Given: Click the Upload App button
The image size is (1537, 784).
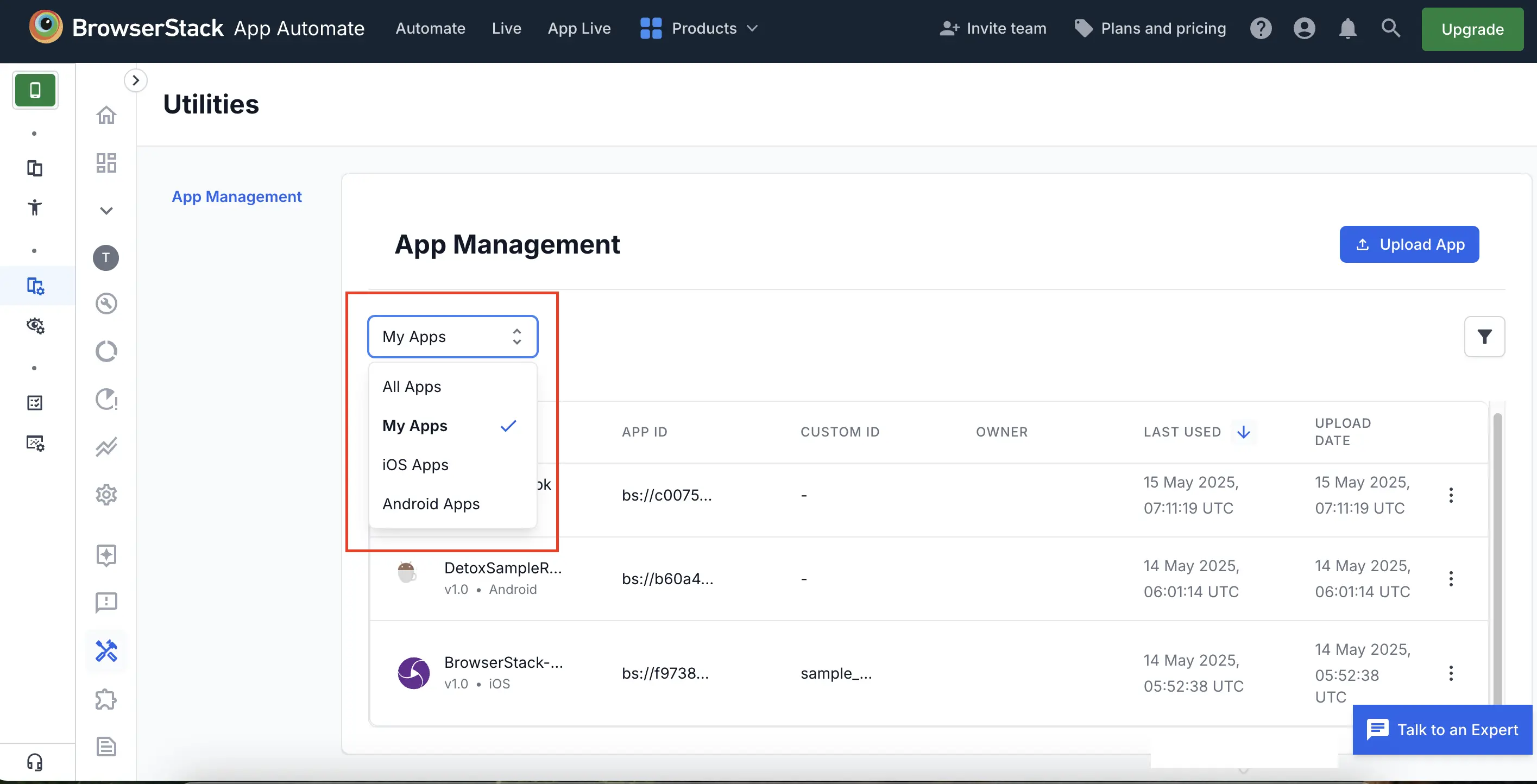Looking at the screenshot, I should [1409, 244].
